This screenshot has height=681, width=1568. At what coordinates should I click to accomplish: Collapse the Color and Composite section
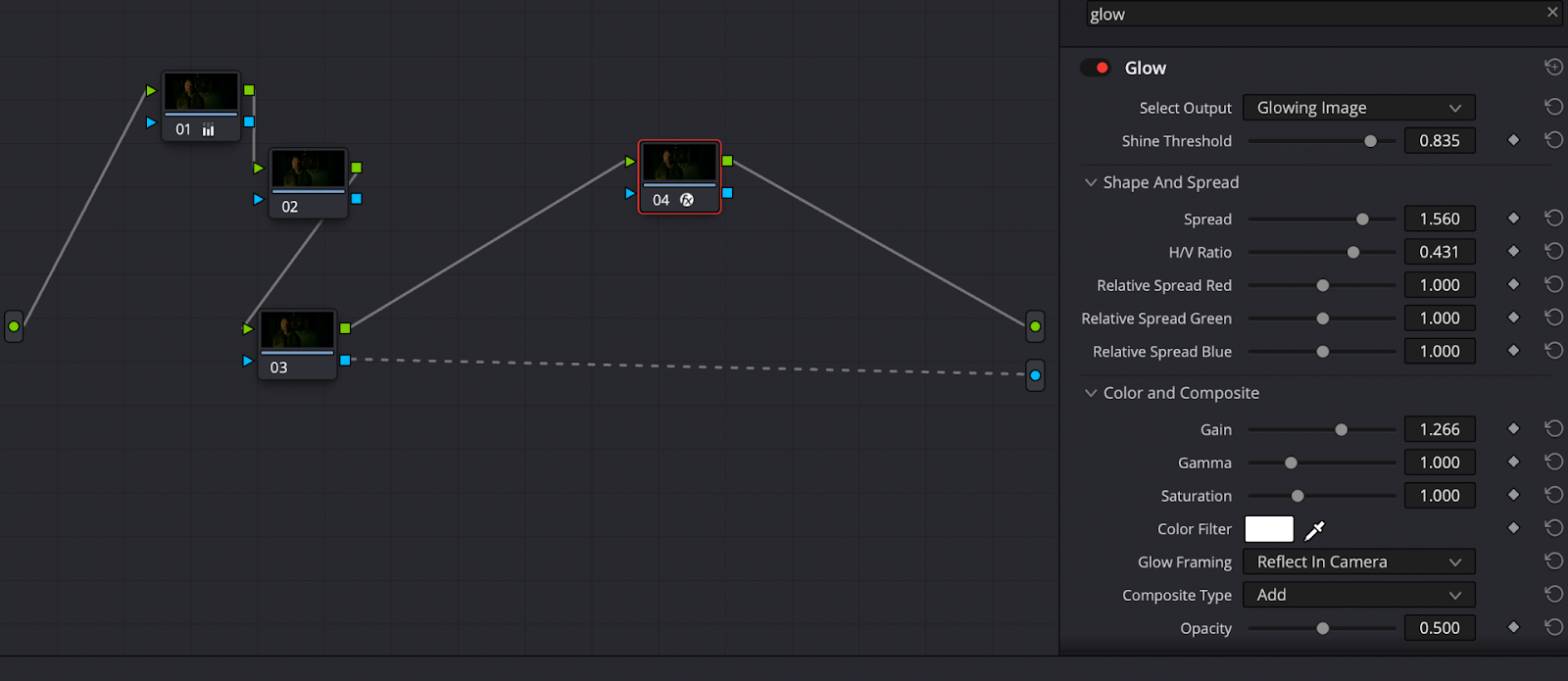pyautogui.click(x=1091, y=393)
